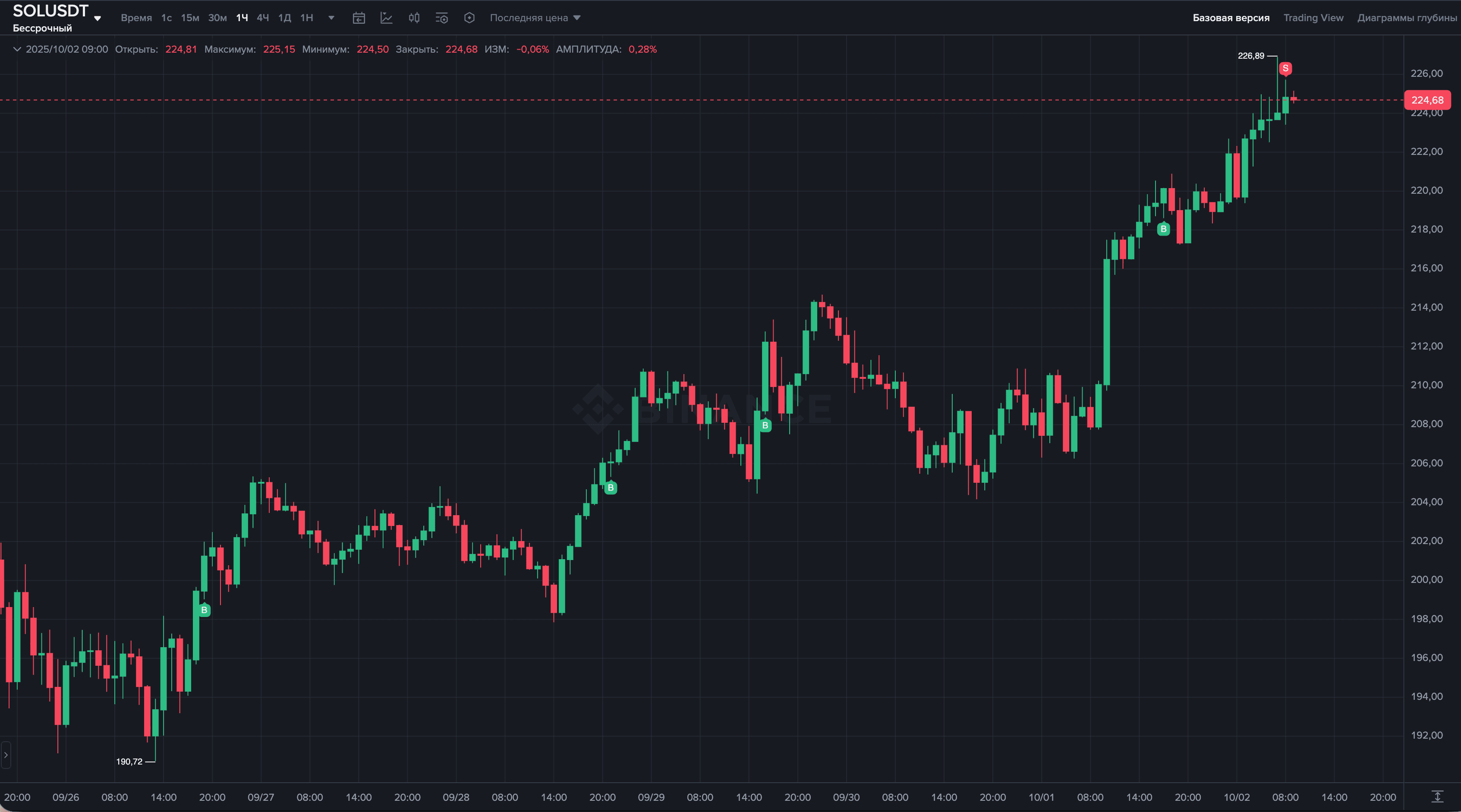Choose the 1Н weekly interval
This screenshot has height=812, width=1461.
[307, 18]
